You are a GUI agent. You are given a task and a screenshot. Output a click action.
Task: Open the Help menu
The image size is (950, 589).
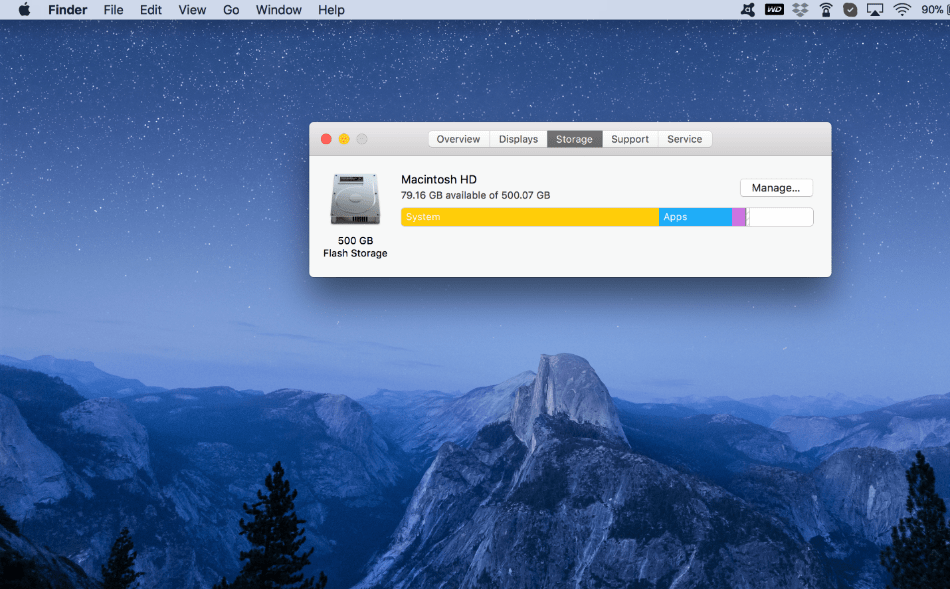[331, 10]
